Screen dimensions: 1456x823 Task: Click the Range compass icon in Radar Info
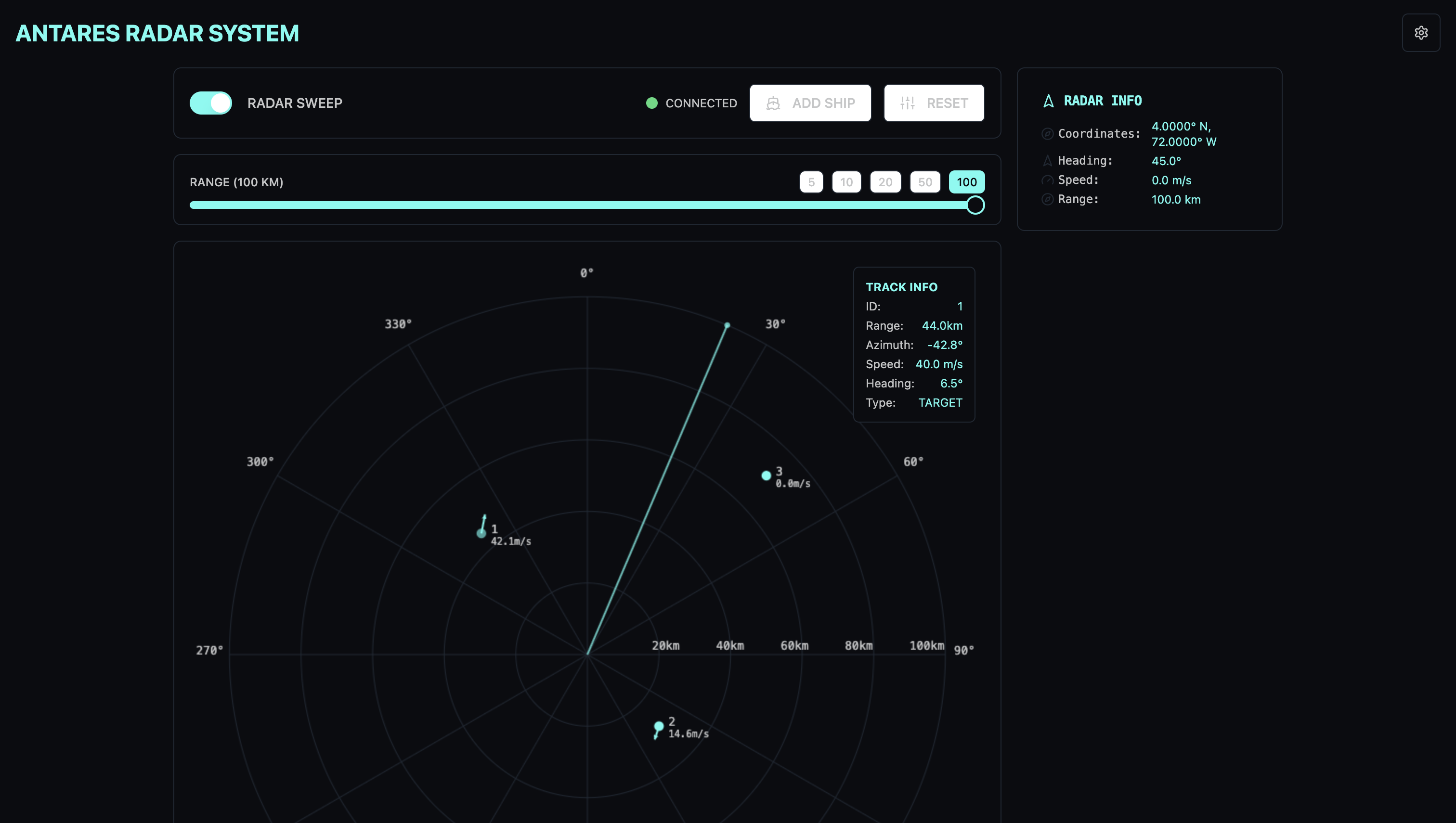coord(1047,200)
